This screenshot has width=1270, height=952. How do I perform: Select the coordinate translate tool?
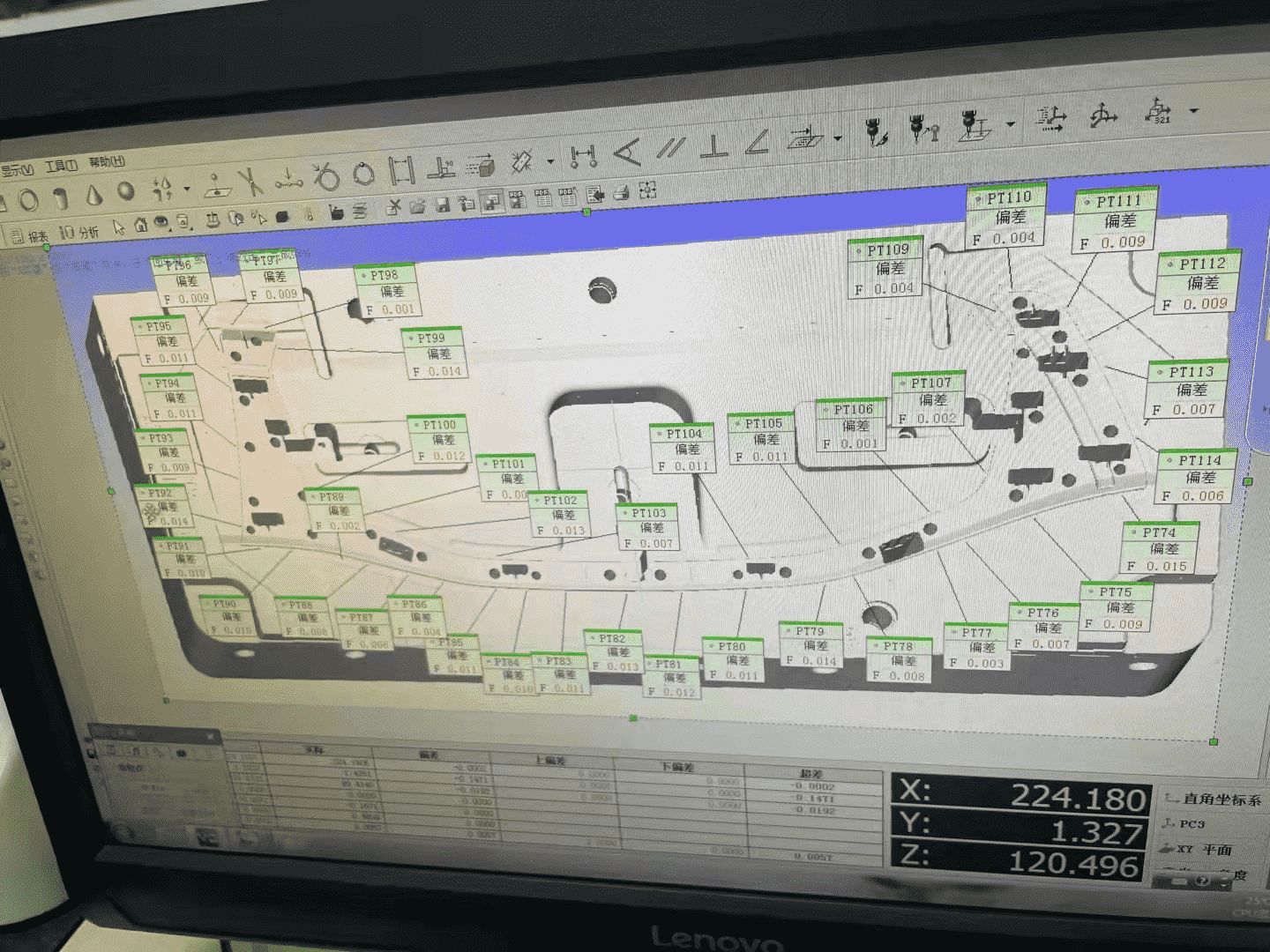pos(1051,120)
